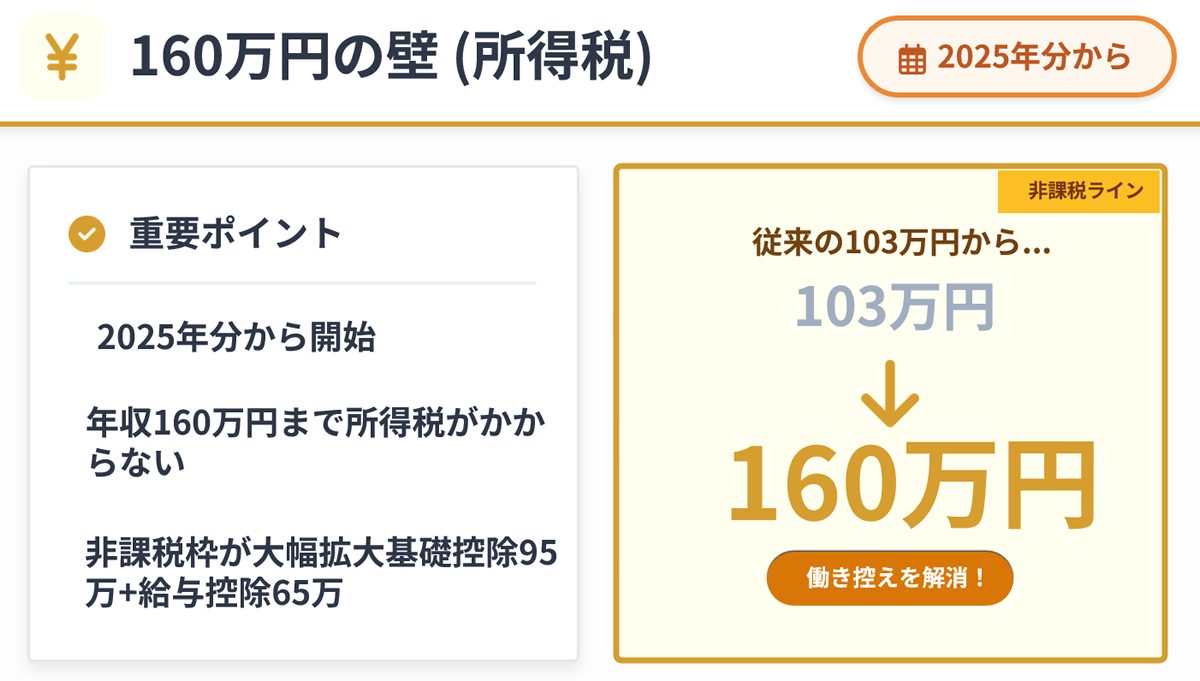
Task: Click the gold divider line under the header
Action: click(600, 125)
